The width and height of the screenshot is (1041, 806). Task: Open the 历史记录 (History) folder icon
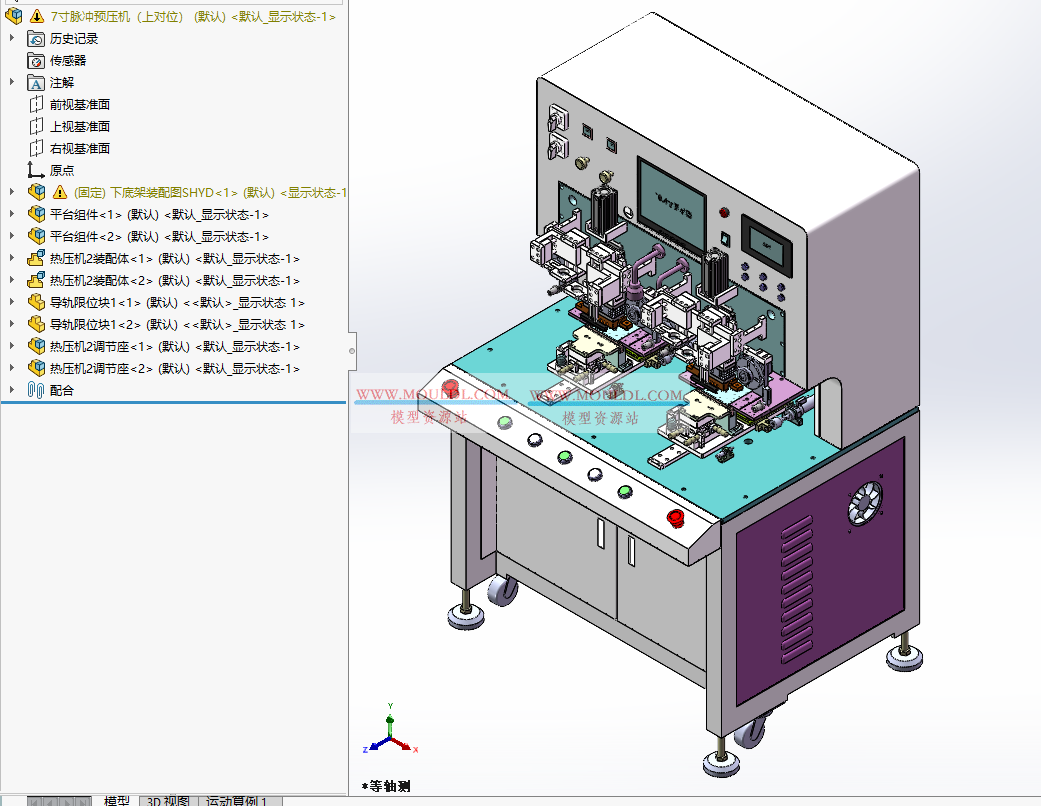[36, 39]
